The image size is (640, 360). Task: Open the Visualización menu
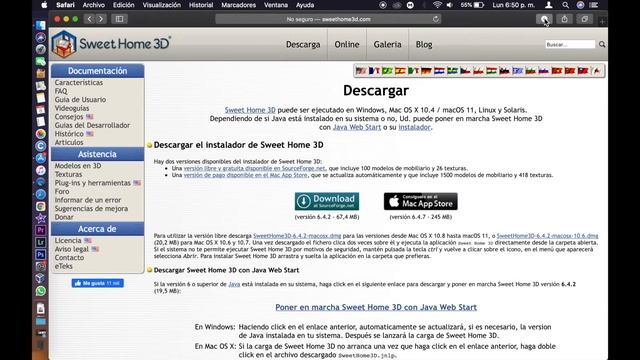click(x=162, y=5)
